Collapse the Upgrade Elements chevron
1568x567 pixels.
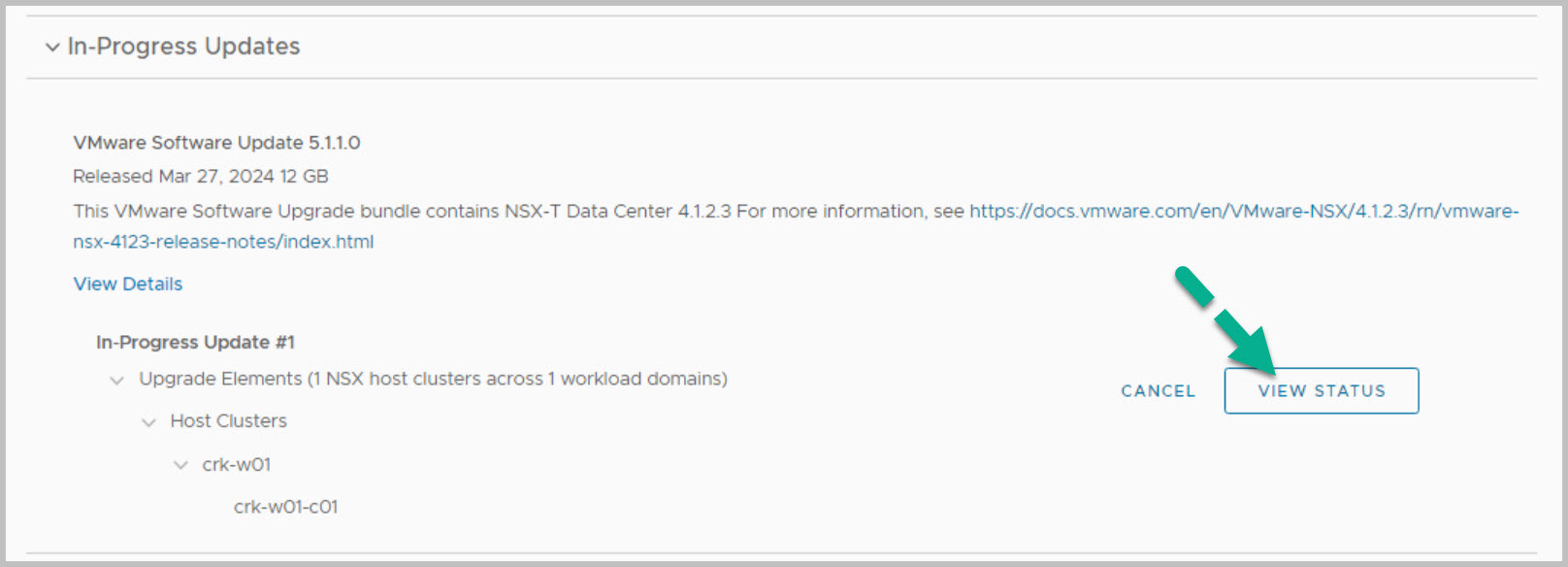[117, 380]
